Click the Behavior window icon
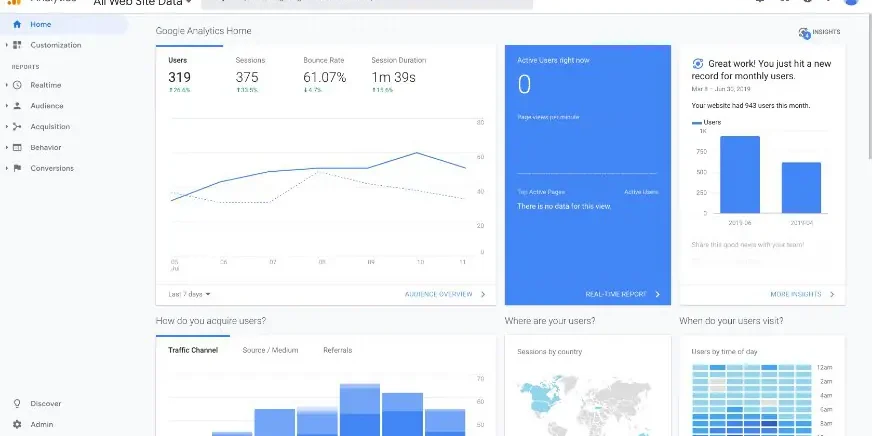872x436 pixels. pyautogui.click(x=17, y=147)
